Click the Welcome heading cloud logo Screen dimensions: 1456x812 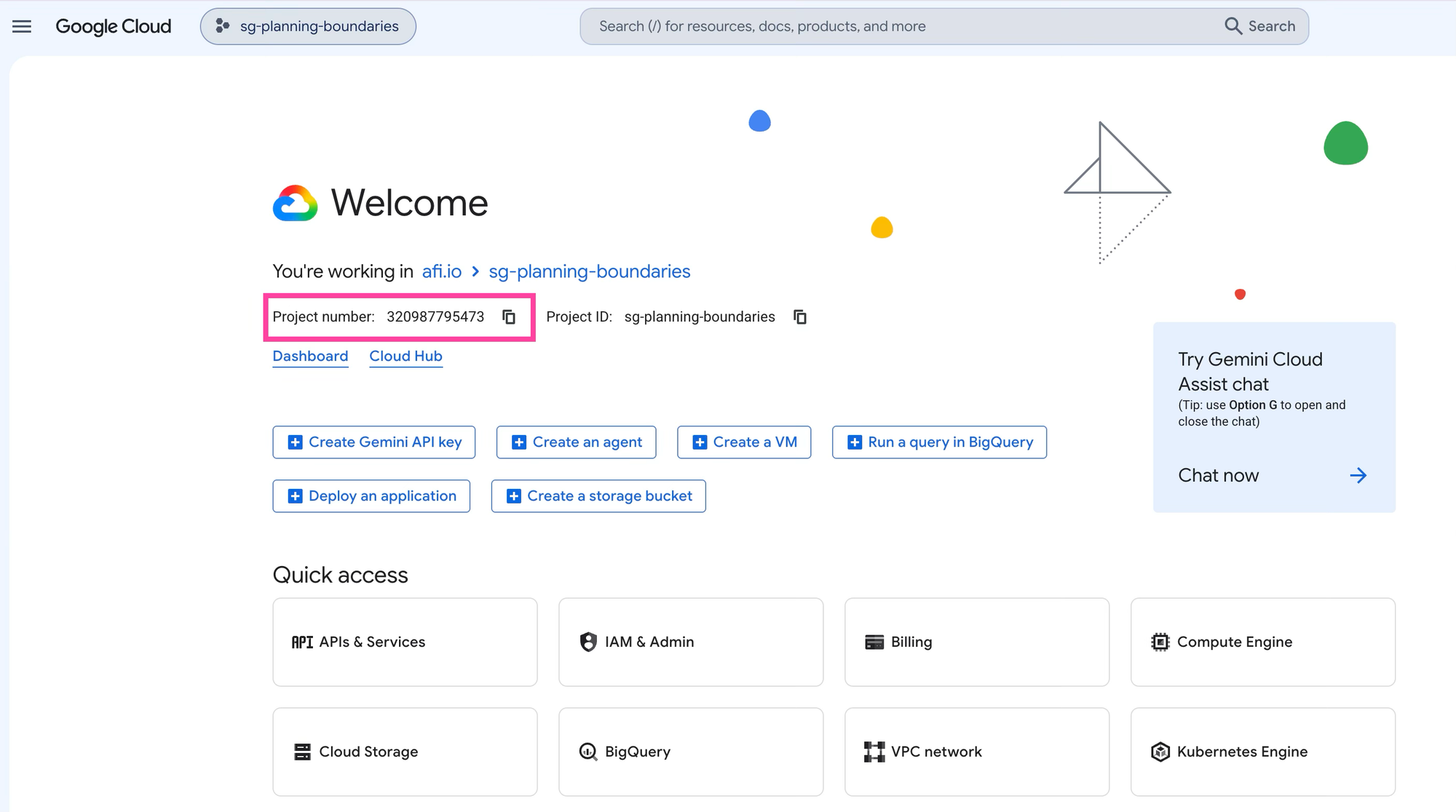click(x=295, y=203)
